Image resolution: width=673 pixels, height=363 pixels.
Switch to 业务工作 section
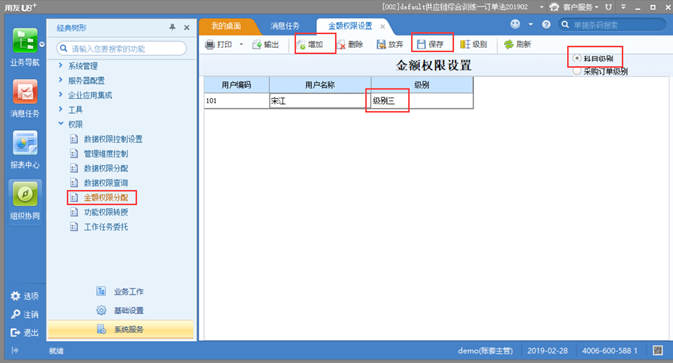[x=121, y=291]
